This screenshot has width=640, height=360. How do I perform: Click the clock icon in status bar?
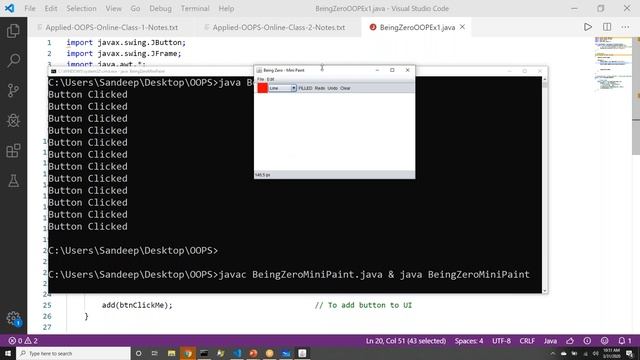click(587, 341)
